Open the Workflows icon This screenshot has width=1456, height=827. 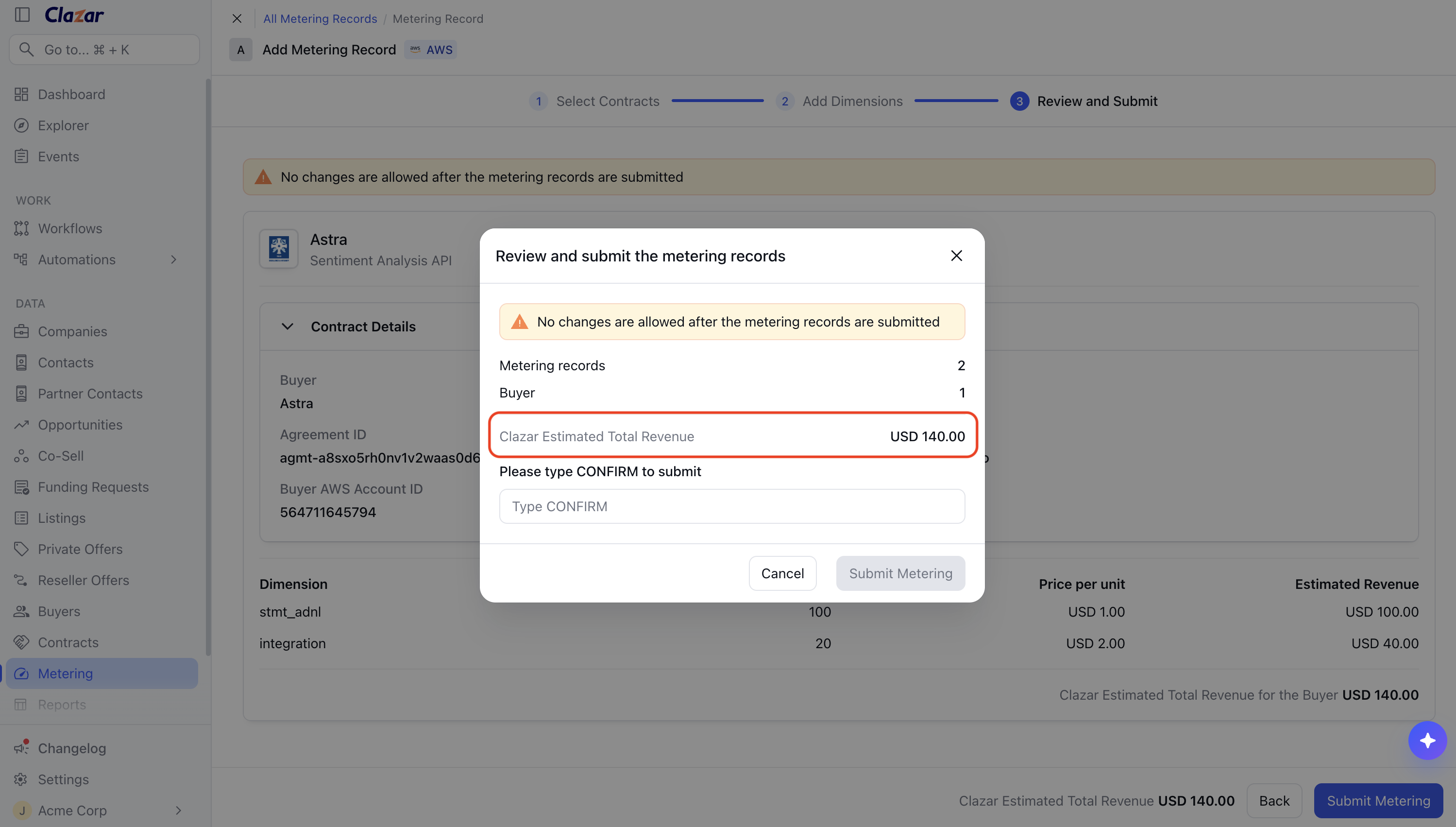21,228
